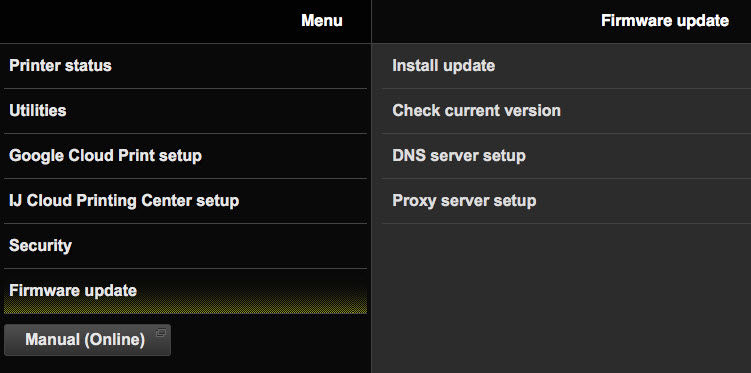Screen dimensions: 751x373
Task: Open Proxy server setup
Action: click(x=566, y=201)
